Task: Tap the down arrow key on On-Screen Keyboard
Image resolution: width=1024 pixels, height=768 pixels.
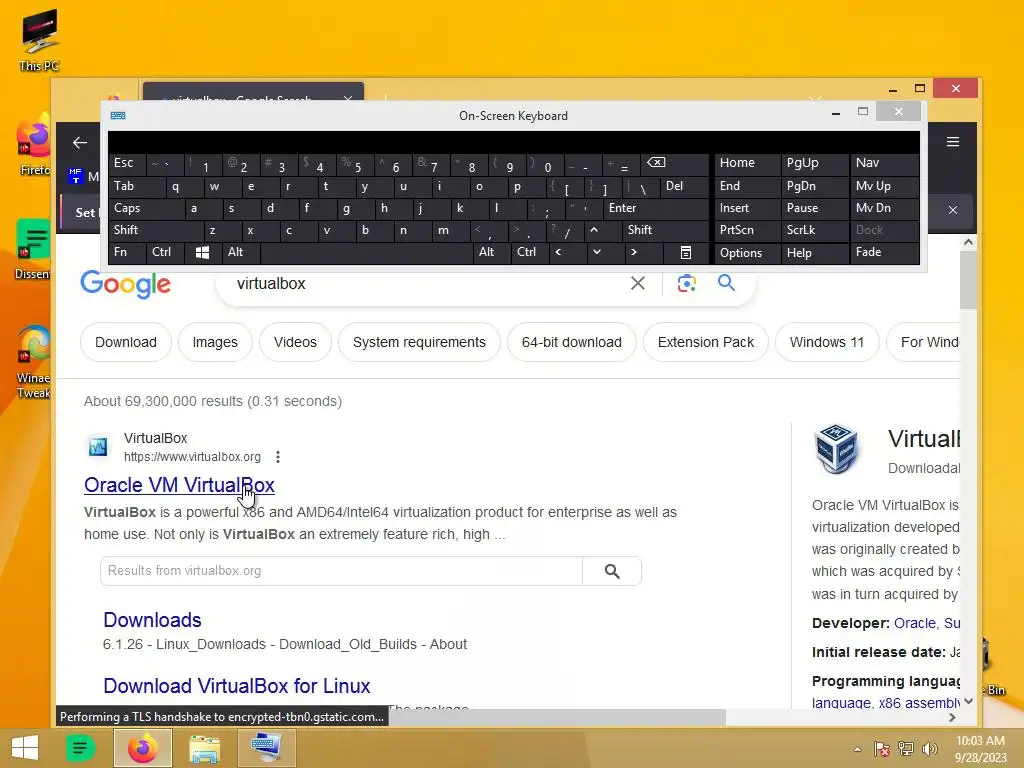Action: [596, 252]
